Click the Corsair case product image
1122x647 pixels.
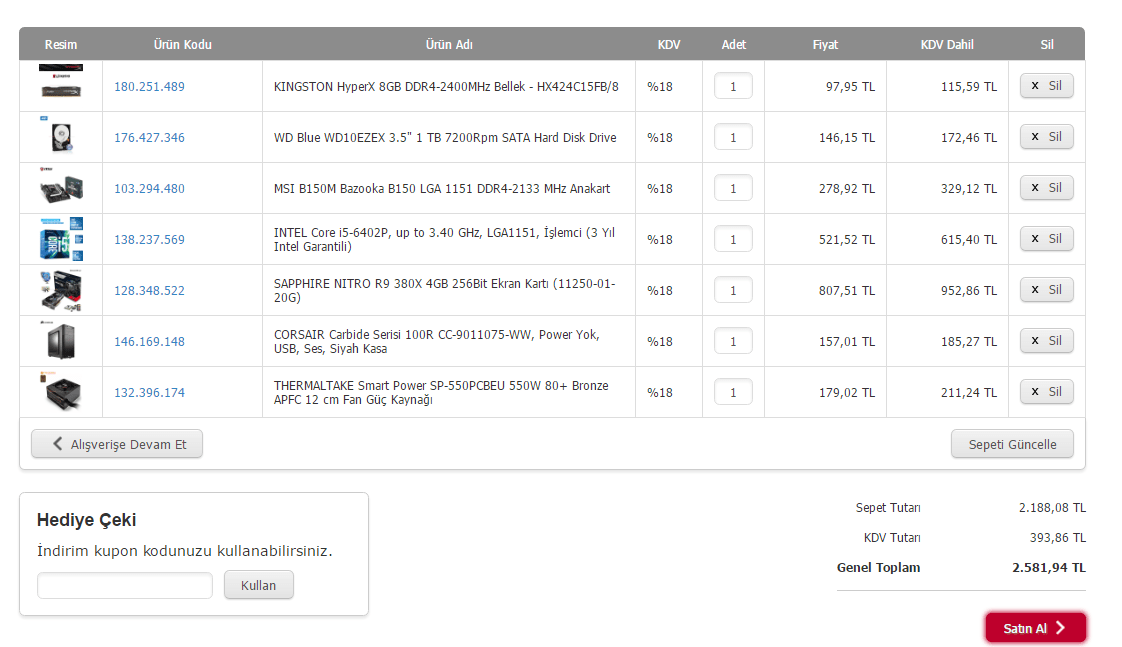pos(61,341)
